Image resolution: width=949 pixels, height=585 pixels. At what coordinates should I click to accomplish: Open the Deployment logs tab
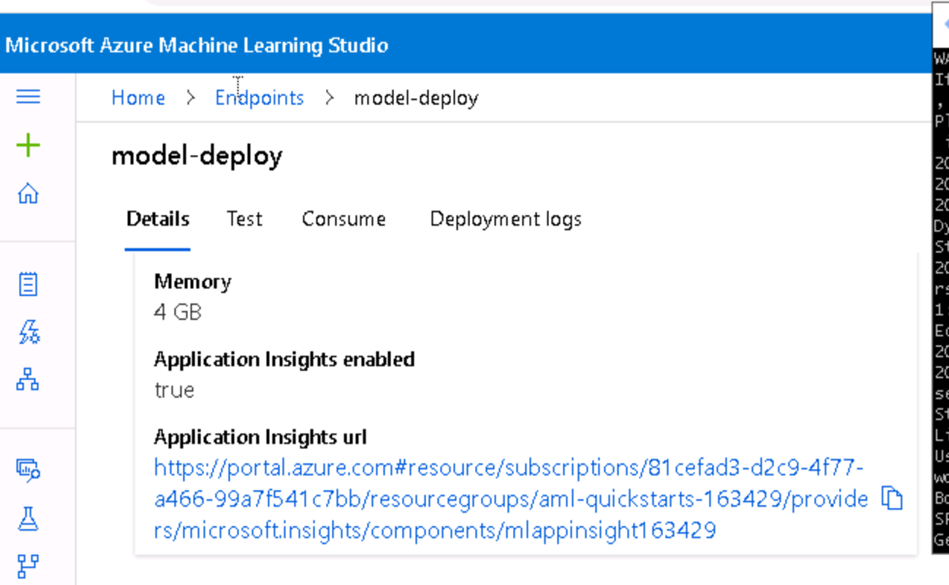[505, 220]
